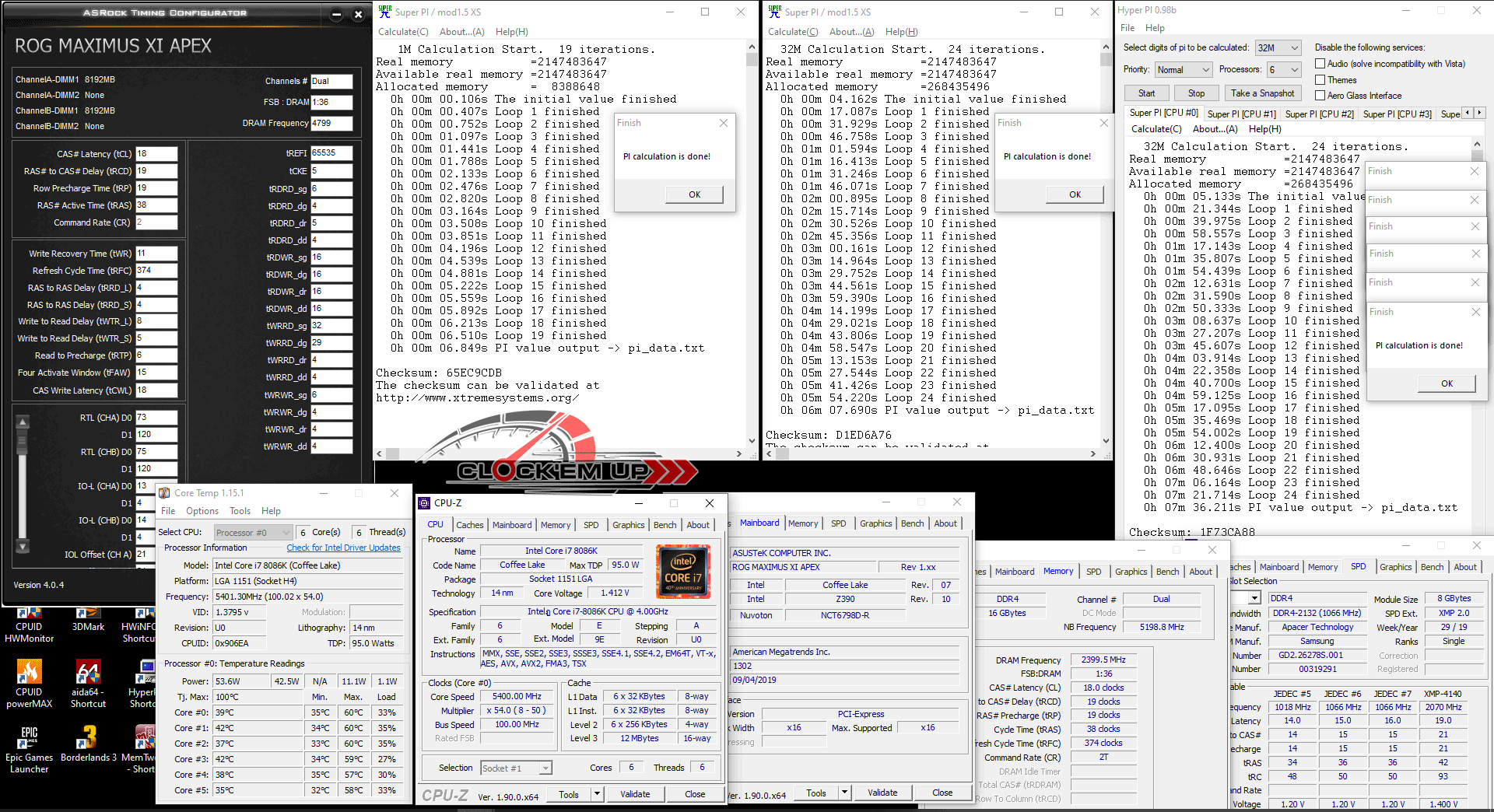Image resolution: width=1494 pixels, height=812 pixels.
Task: Click the Core Temp title bar icon
Action: (x=164, y=493)
